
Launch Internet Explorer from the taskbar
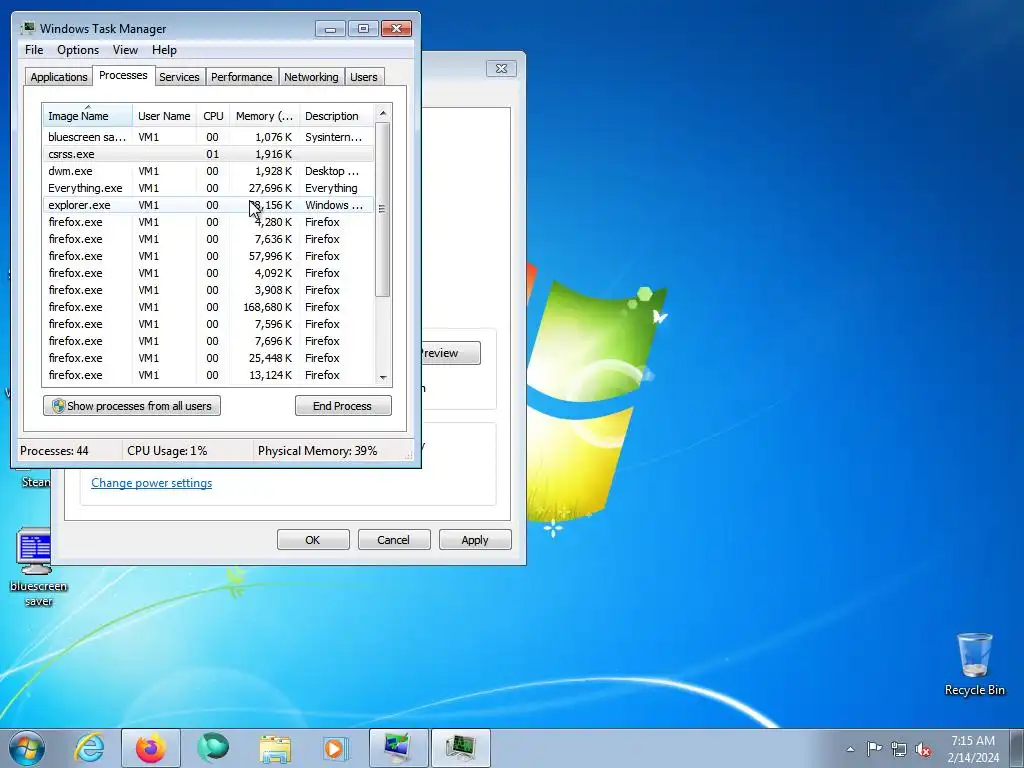point(89,748)
